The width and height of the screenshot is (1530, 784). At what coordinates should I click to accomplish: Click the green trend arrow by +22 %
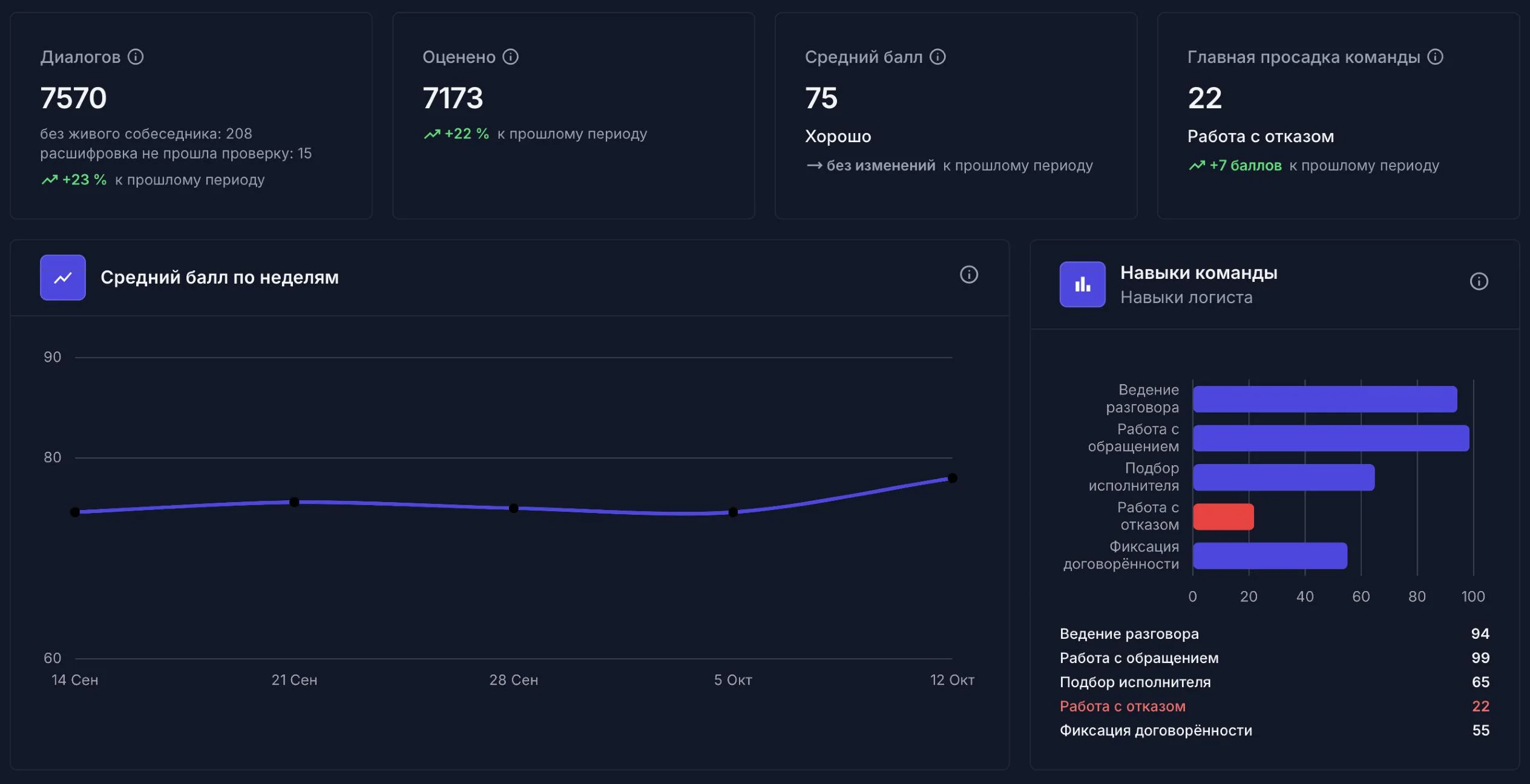click(432, 134)
